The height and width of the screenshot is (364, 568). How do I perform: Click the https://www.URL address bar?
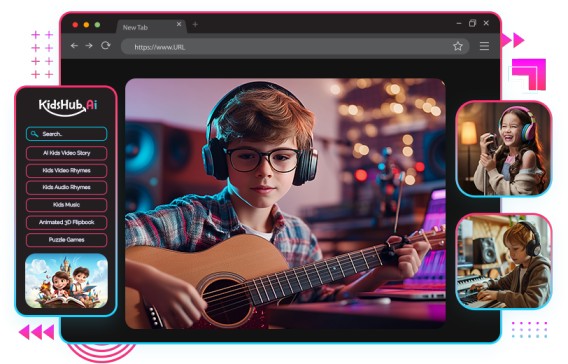pyautogui.click(x=295, y=47)
